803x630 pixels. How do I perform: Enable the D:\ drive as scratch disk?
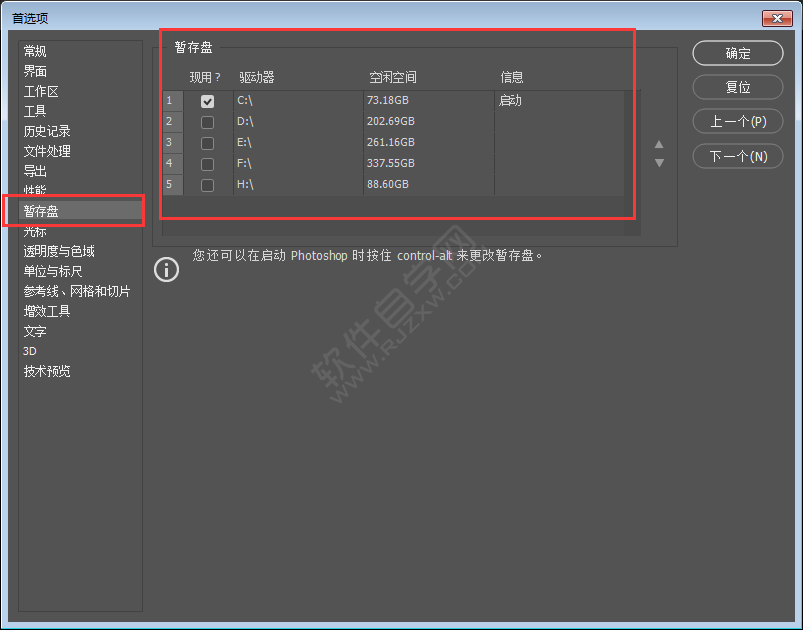click(207, 121)
